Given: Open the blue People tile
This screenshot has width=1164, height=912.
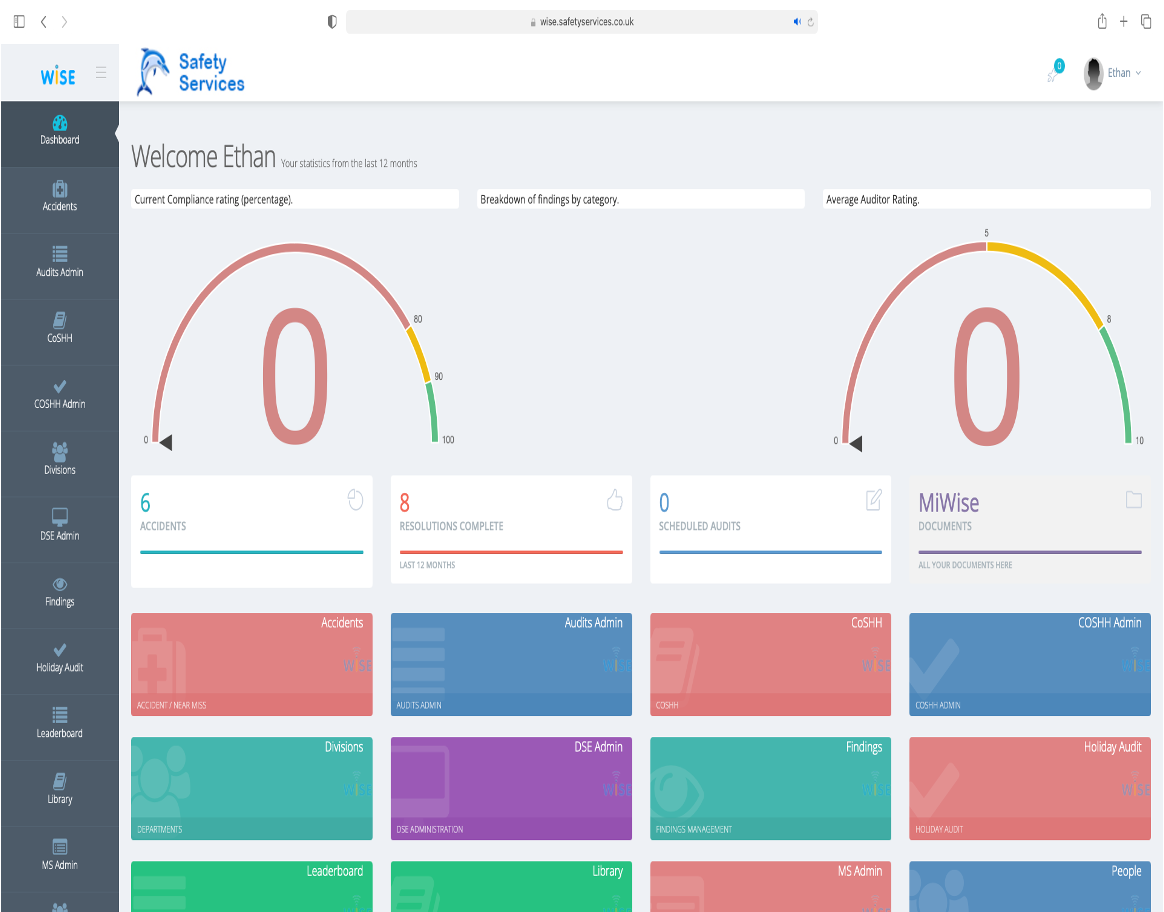Looking at the screenshot, I should (1030, 886).
